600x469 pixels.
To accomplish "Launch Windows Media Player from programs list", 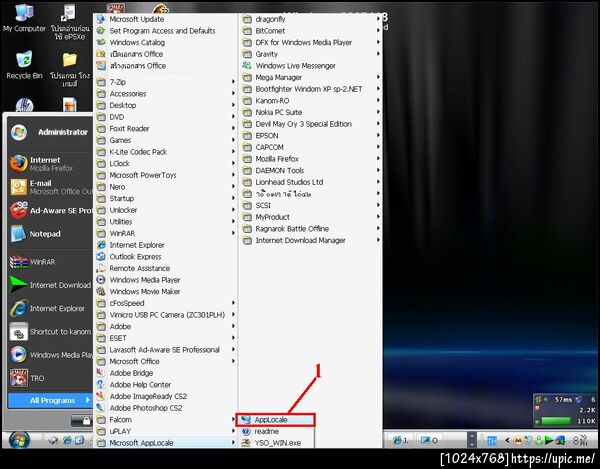I will (166, 280).
